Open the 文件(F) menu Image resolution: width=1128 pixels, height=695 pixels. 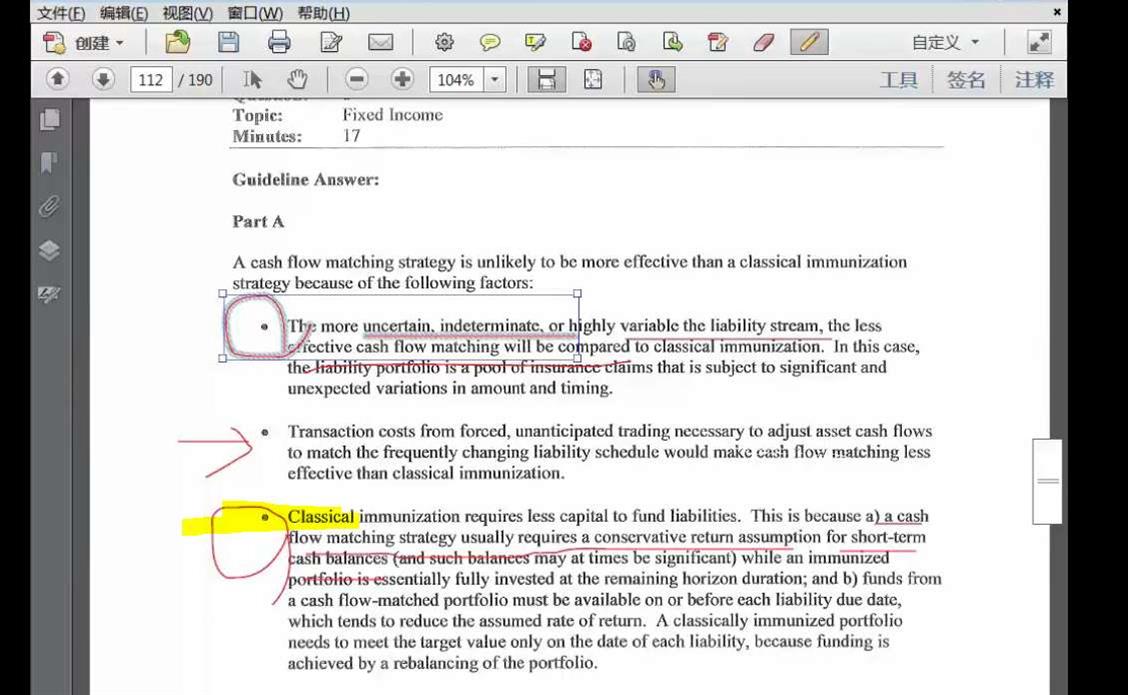coord(60,13)
